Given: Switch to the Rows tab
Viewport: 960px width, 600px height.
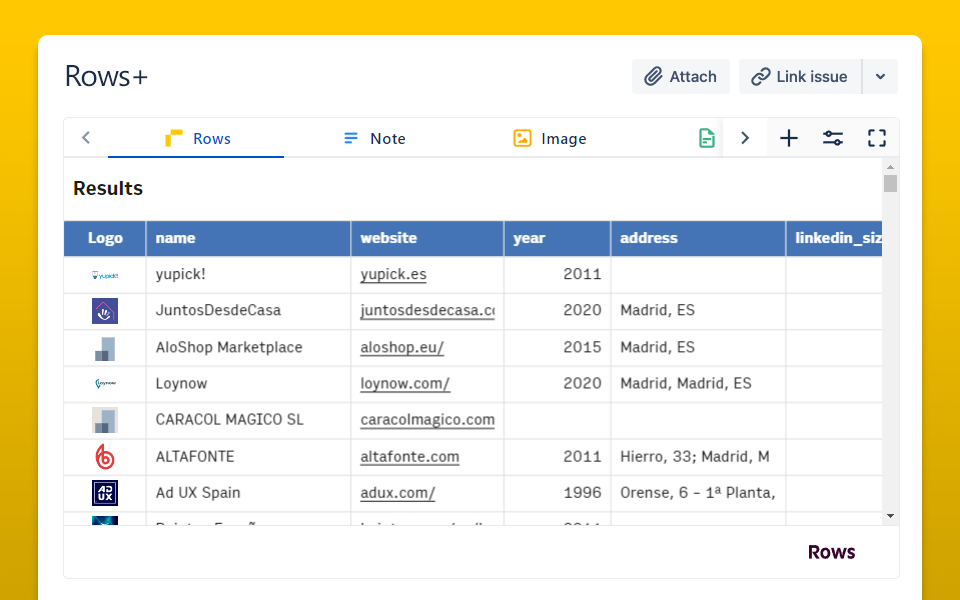Looking at the screenshot, I should tap(196, 138).
